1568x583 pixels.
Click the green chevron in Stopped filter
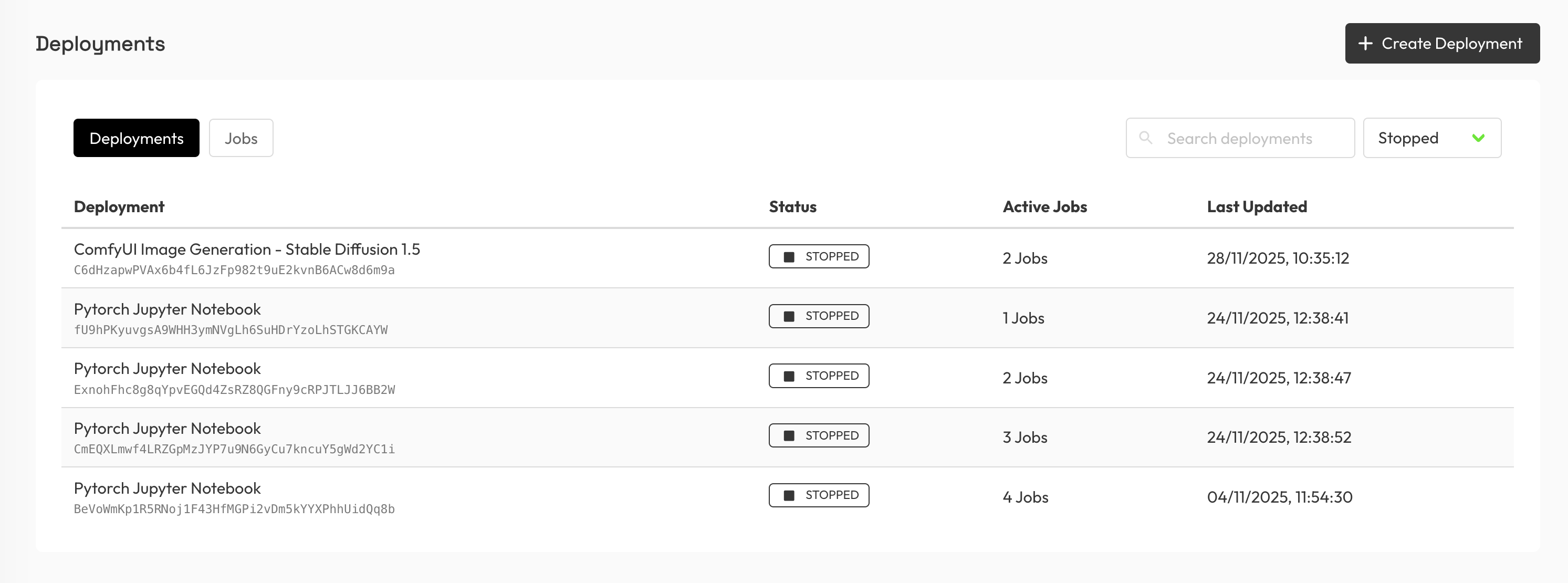pos(1478,138)
